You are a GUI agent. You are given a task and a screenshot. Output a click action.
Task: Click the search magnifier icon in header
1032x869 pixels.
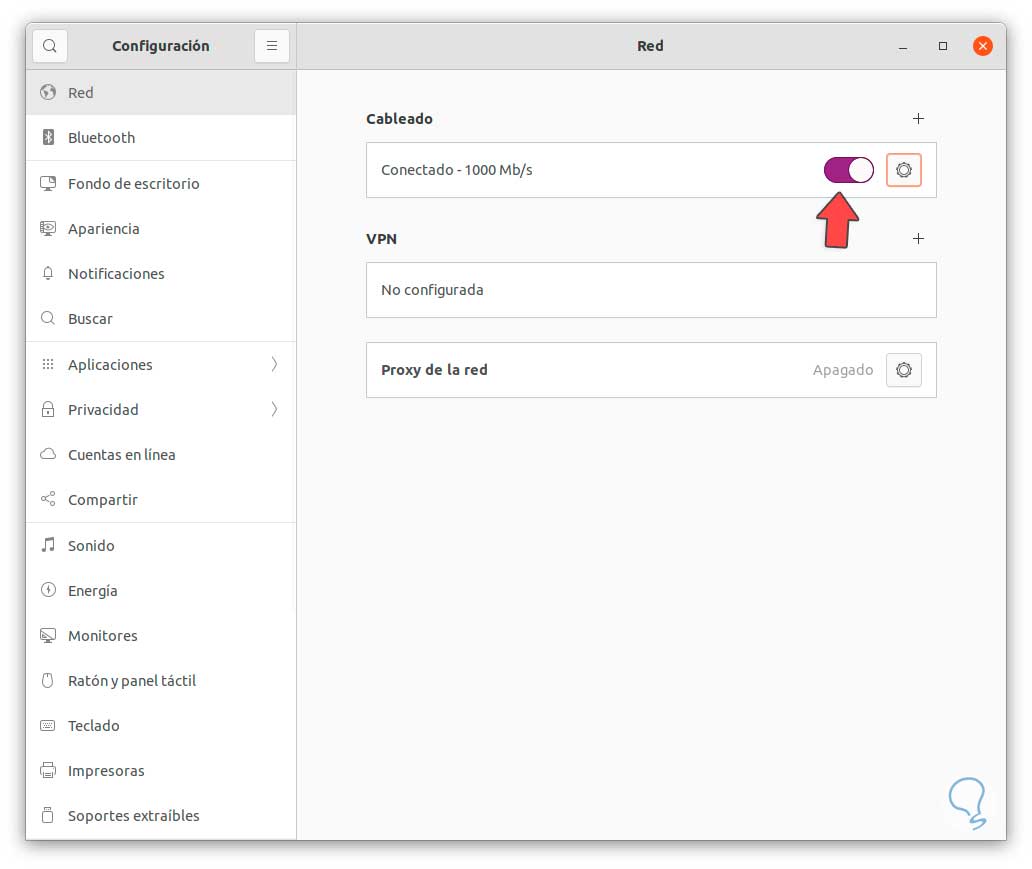tap(50, 46)
